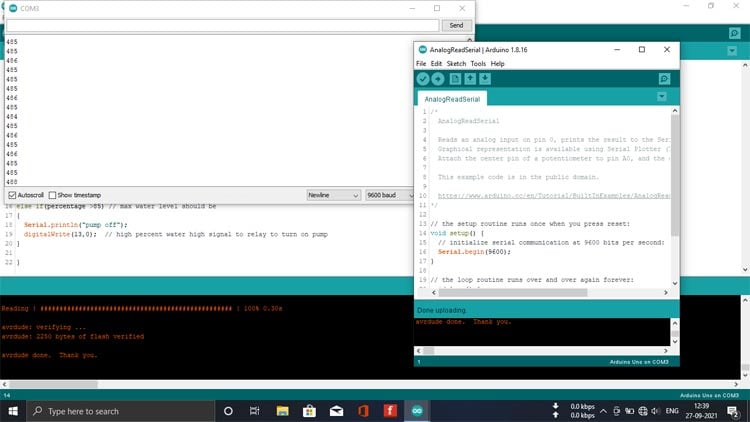Click the COM3 serial message input field
The width and height of the screenshot is (750, 422).
[223, 25]
